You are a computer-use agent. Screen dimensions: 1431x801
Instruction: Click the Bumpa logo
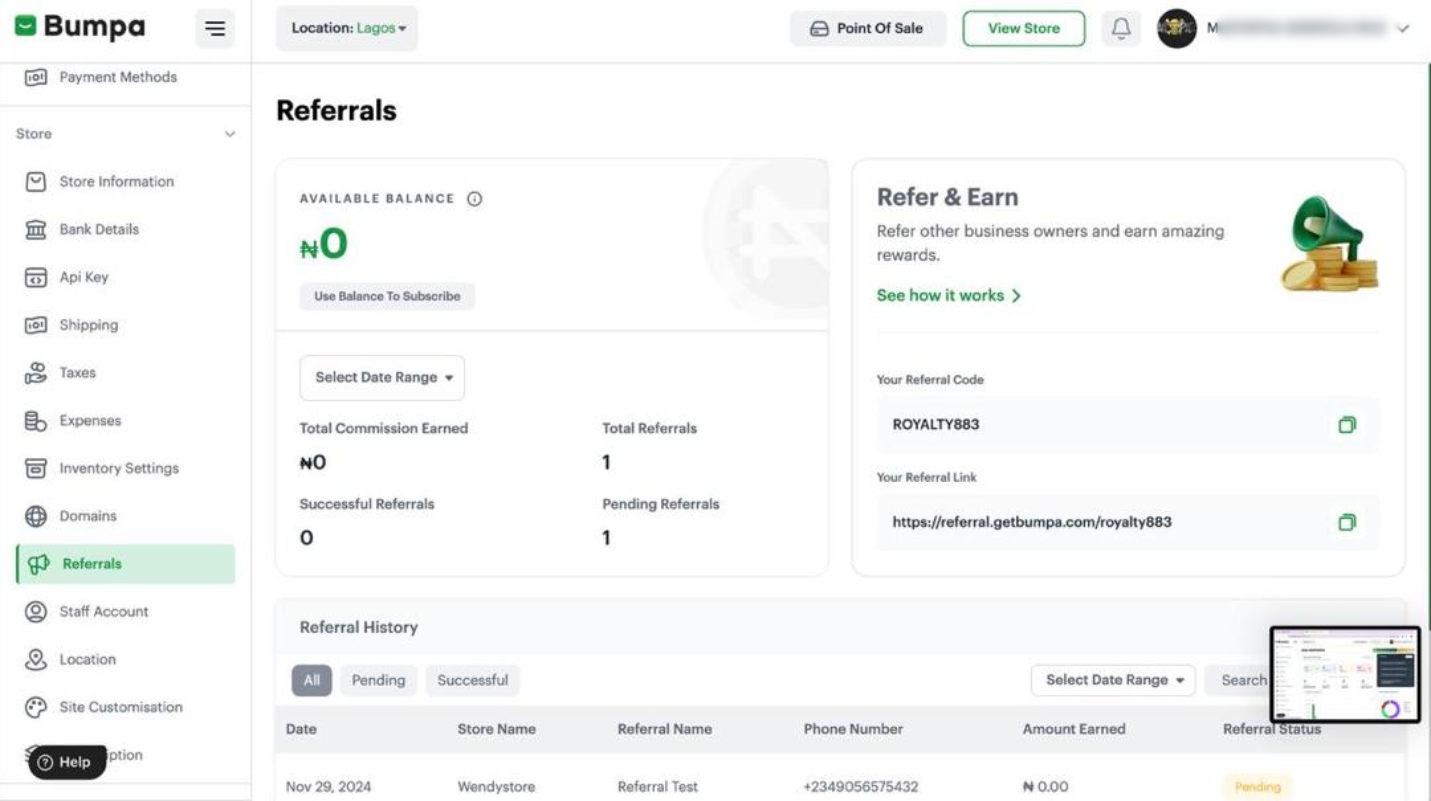tap(79, 27)
